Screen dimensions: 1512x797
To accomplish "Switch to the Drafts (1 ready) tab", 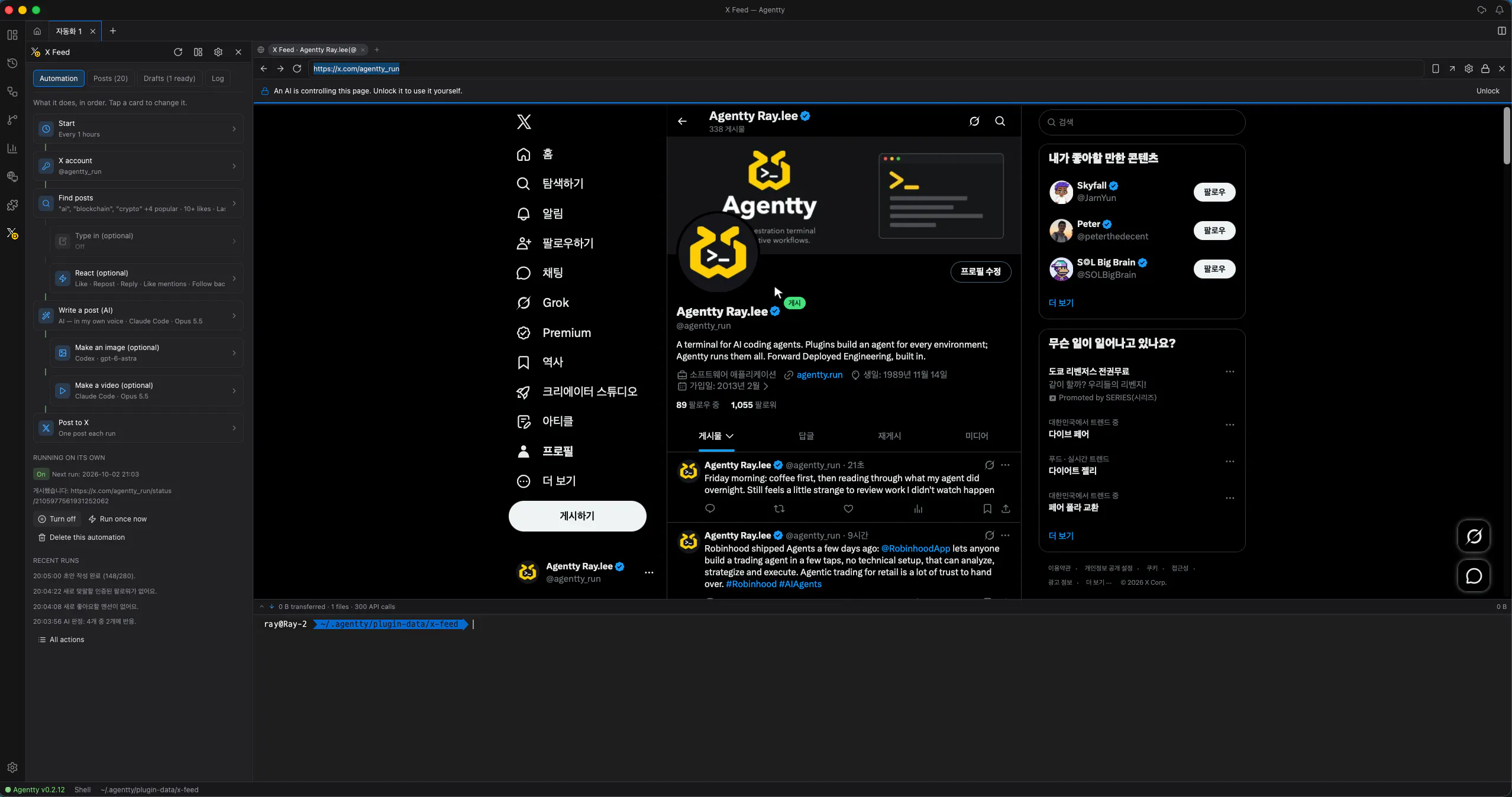I will click(x=169, y=79).
